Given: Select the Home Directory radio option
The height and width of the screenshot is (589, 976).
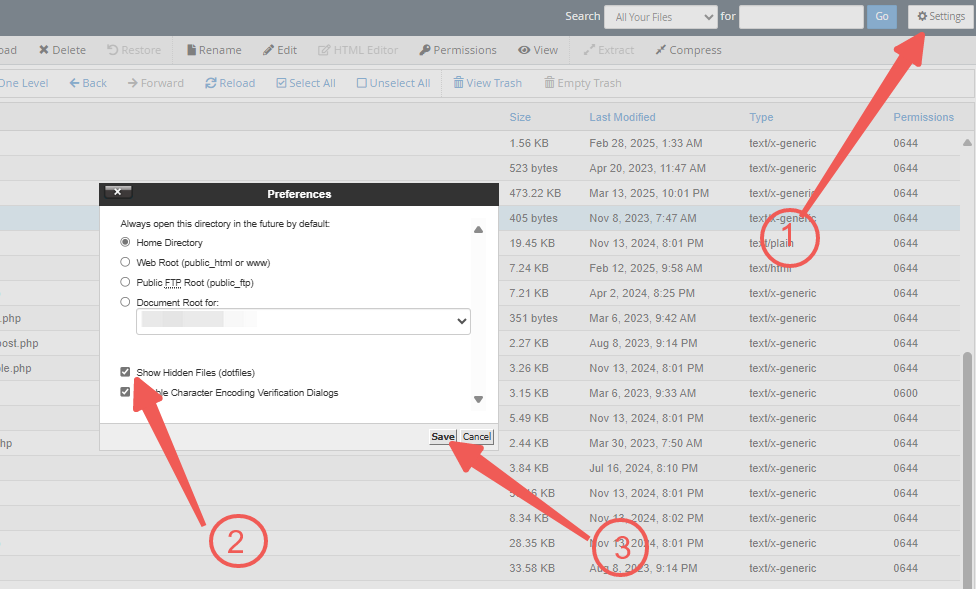Looking at the screenshot, I should tap(125, 242).
